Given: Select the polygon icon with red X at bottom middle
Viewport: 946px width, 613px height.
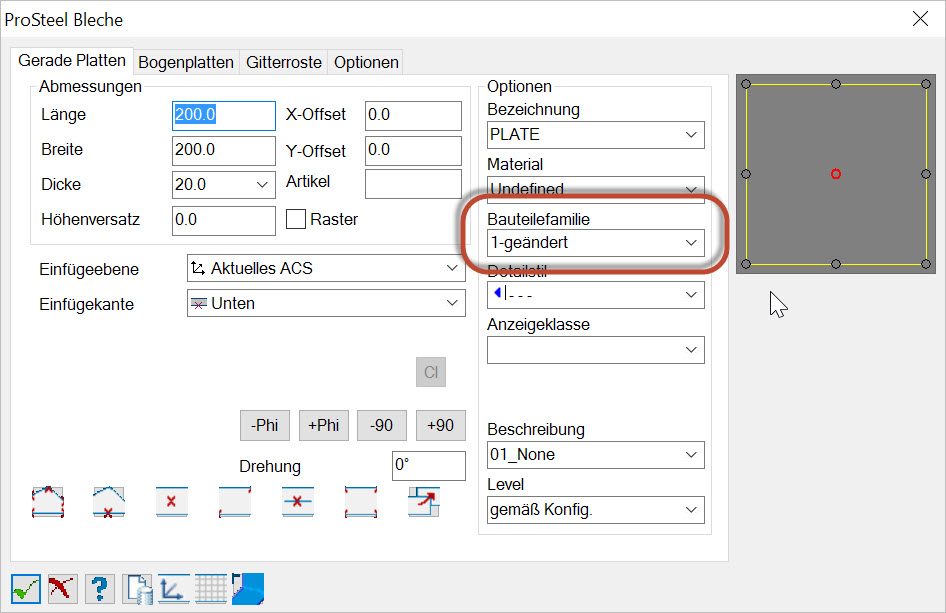Looking at the screenshot, I should point(109,502).
